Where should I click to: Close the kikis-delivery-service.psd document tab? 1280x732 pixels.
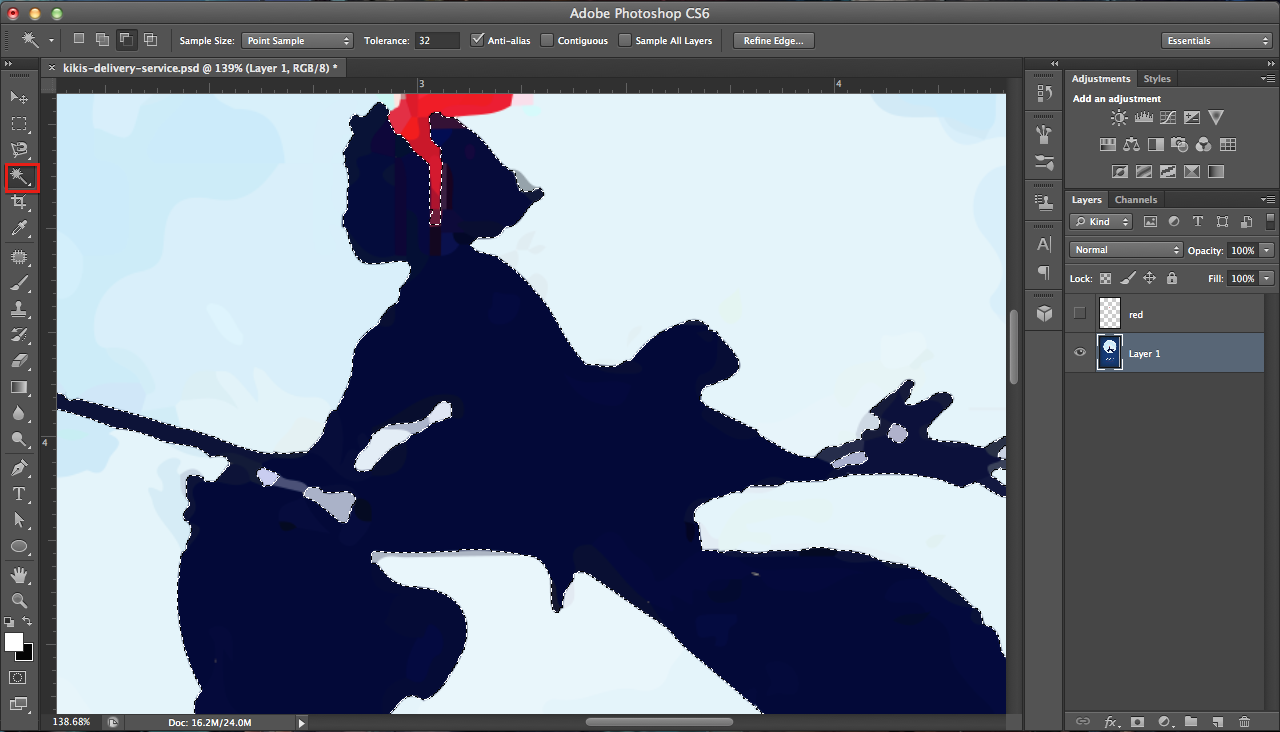pos(52,68)
